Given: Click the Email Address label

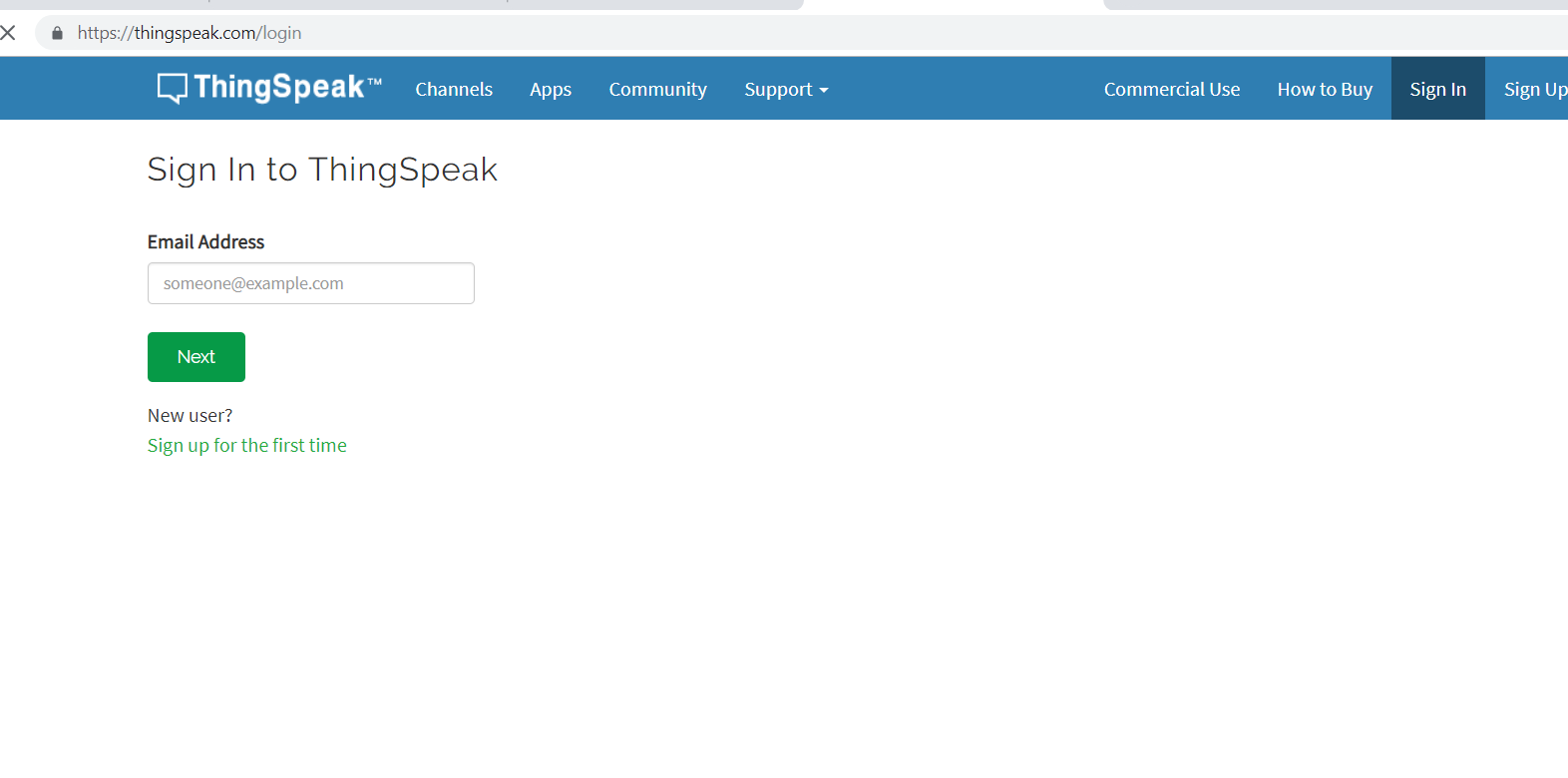Looking at the screenshot, I should pos(205,242).
